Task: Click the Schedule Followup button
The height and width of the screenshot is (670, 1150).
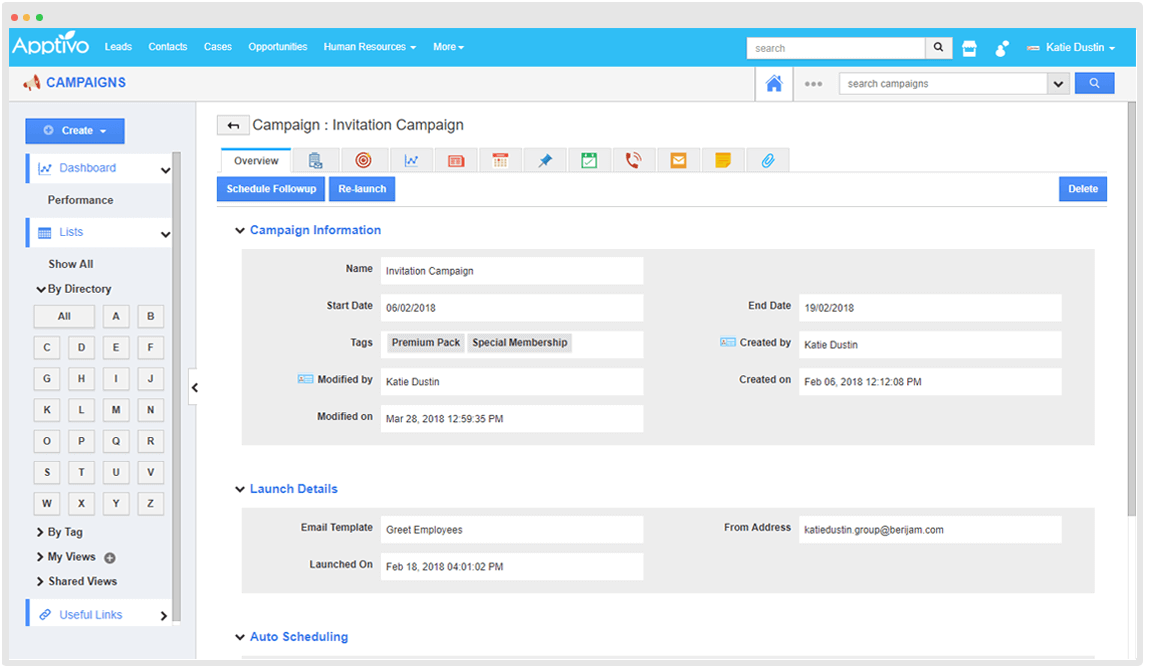Action: tap(271, 189)
